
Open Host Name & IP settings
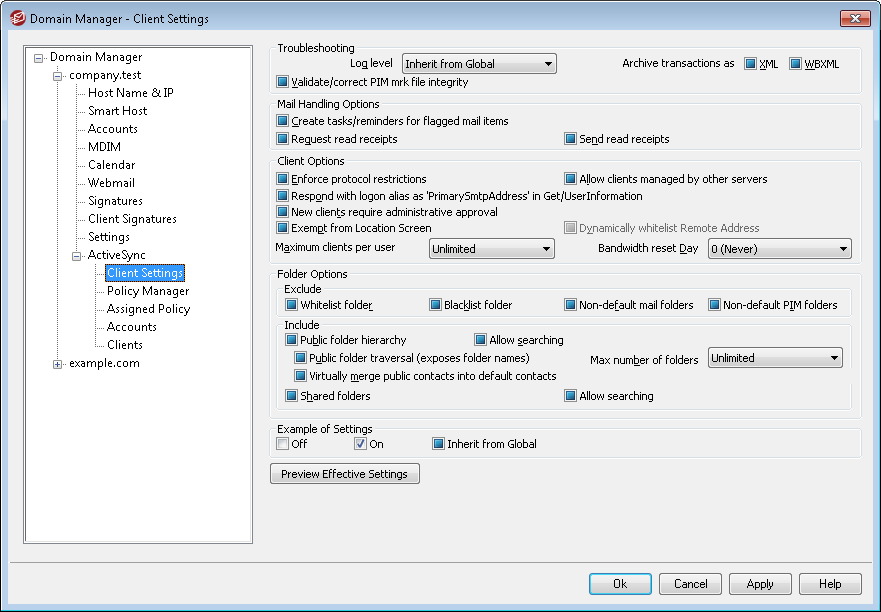(x=130, y=93)
